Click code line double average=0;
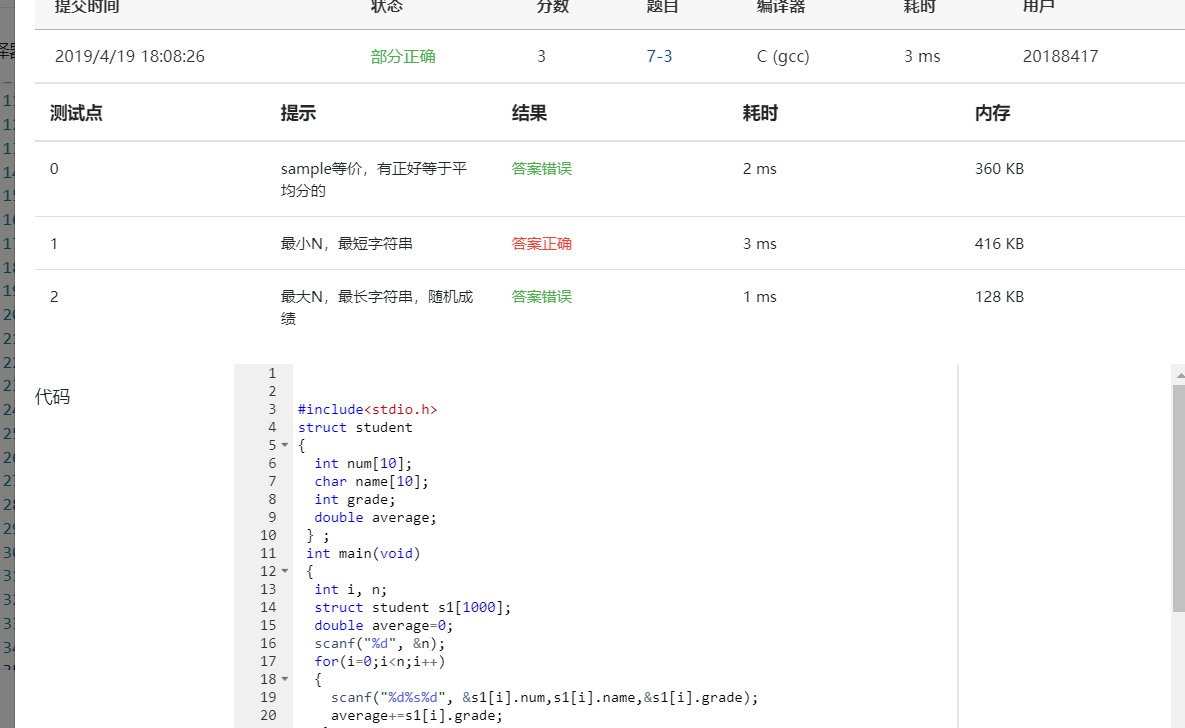 pos(384,625)
